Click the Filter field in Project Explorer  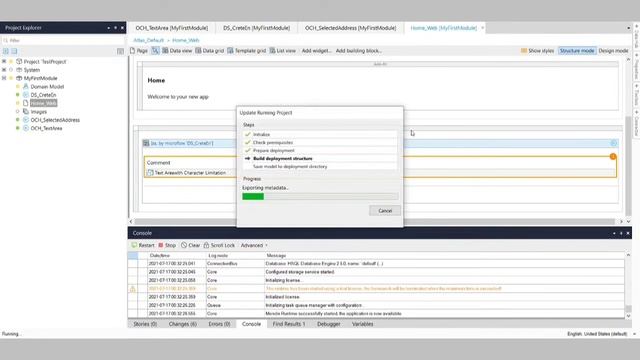click(63, 40)
